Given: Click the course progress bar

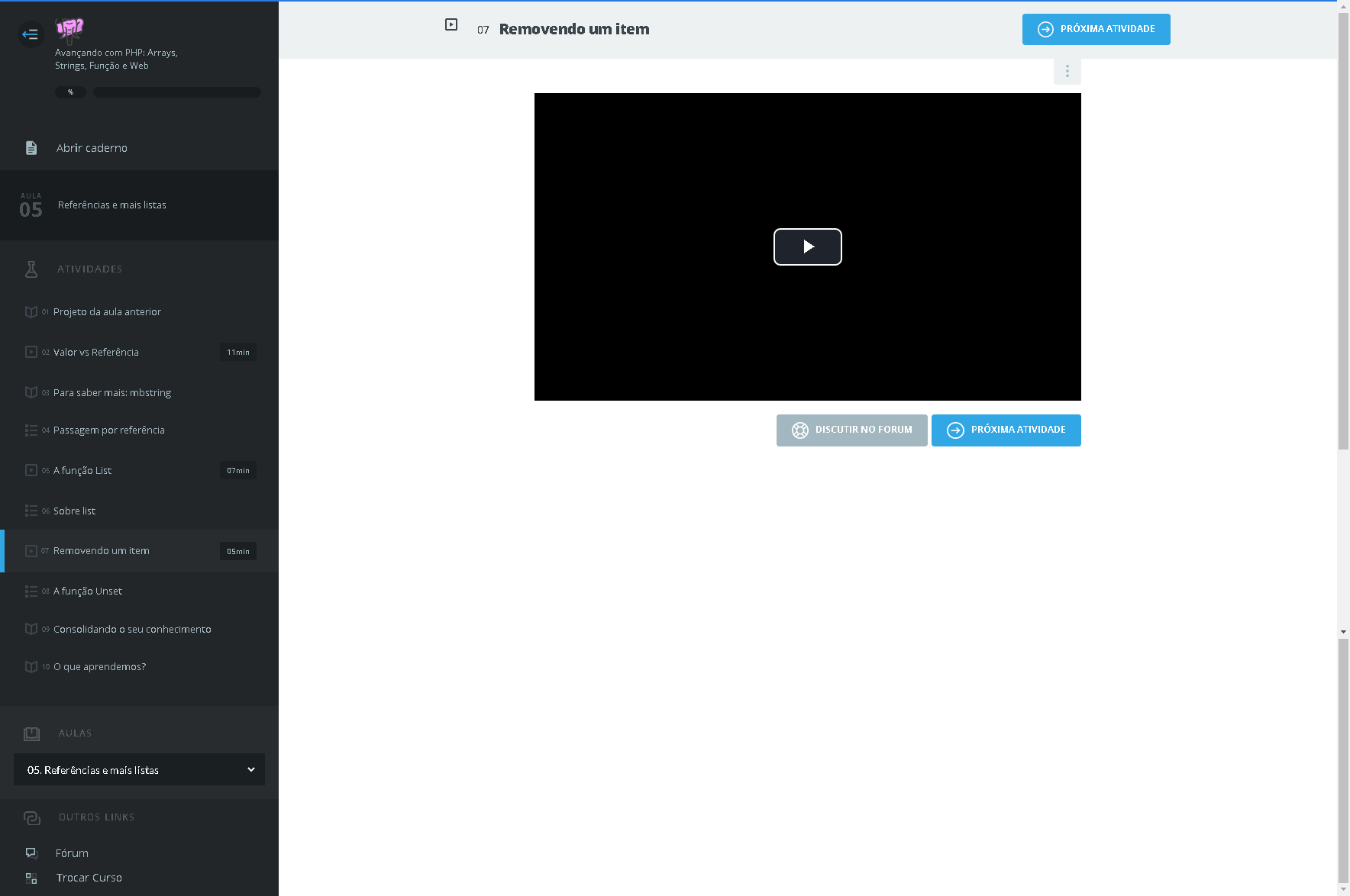Looking at the screenshot, I should pos(176,92).
